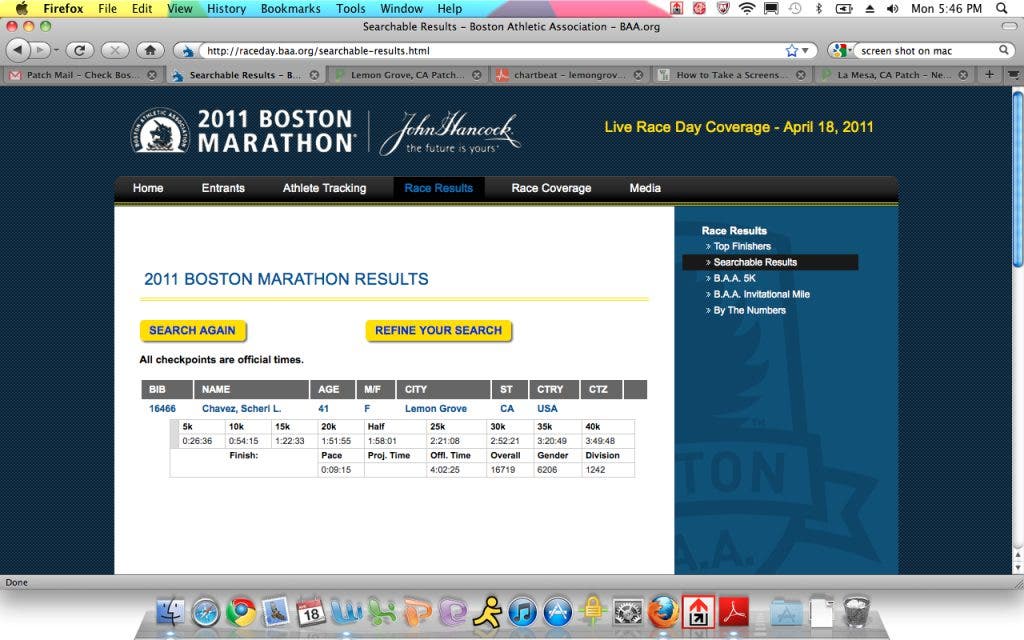This screenshot has height=640, width=1024.
Task: Adjust volume via menu bar speaker icon
Action: 892,8
